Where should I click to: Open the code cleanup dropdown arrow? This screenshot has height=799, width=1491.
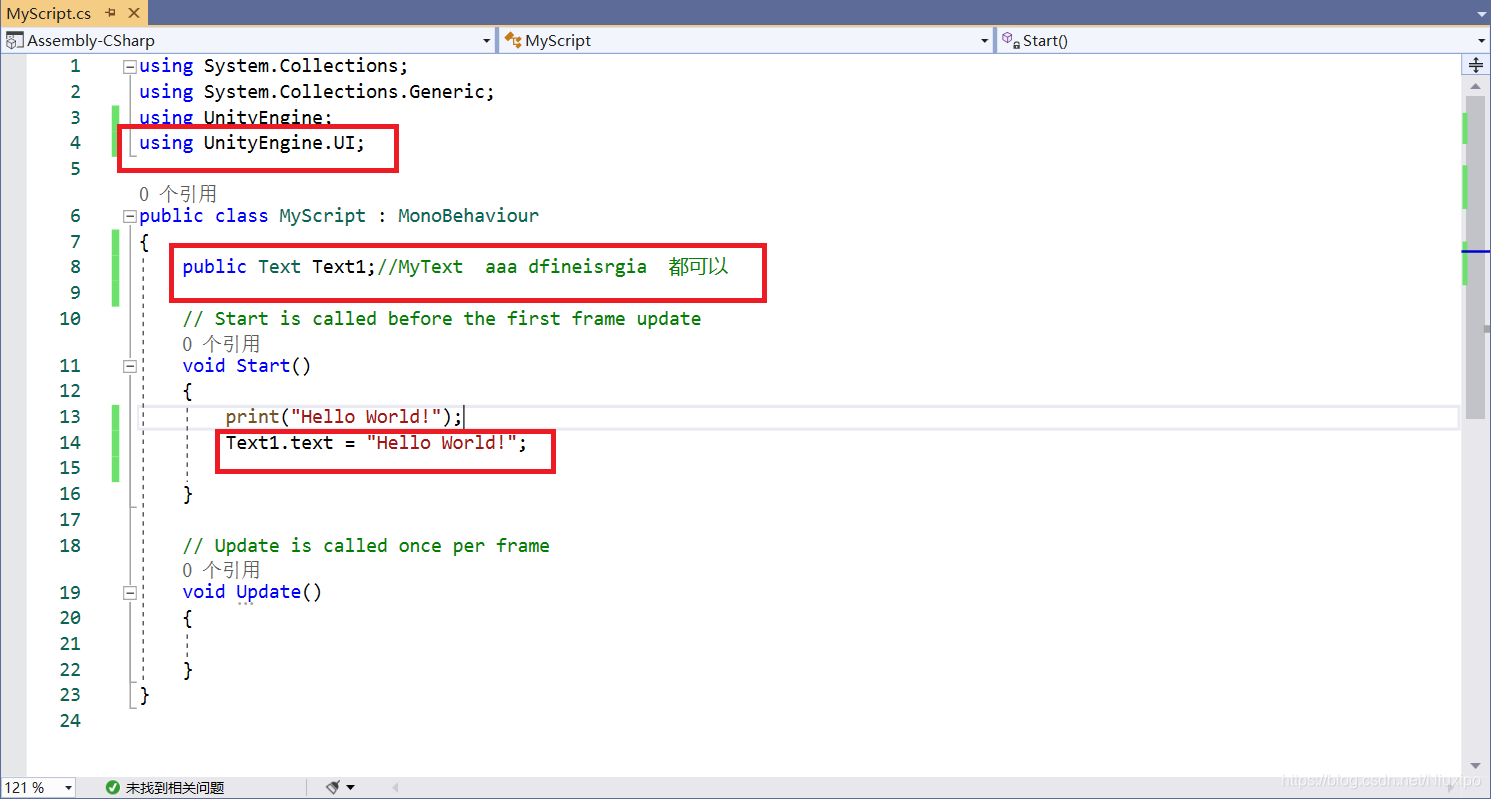click(x=351, y=788)
